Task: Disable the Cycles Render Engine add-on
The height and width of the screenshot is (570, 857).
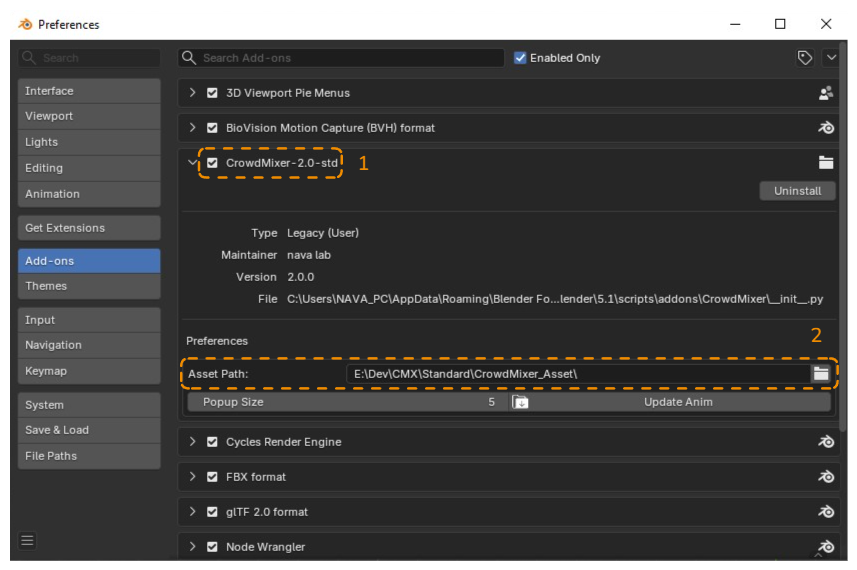Action: click(212, 442)
